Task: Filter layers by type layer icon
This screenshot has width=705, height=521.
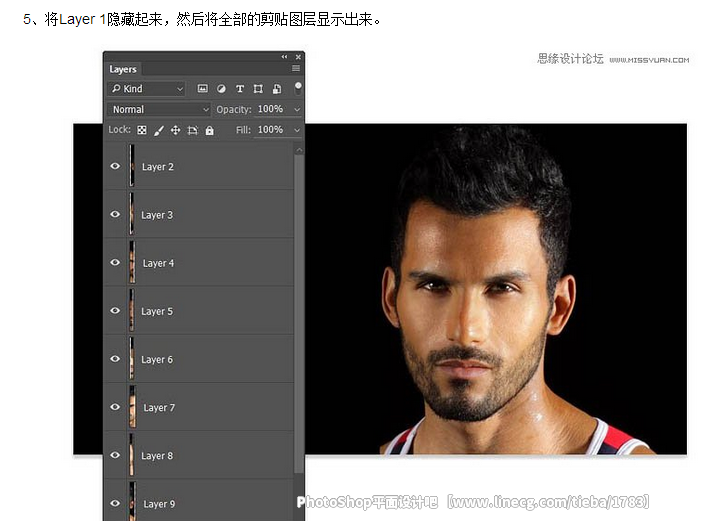Action: (x=240, y=89)
